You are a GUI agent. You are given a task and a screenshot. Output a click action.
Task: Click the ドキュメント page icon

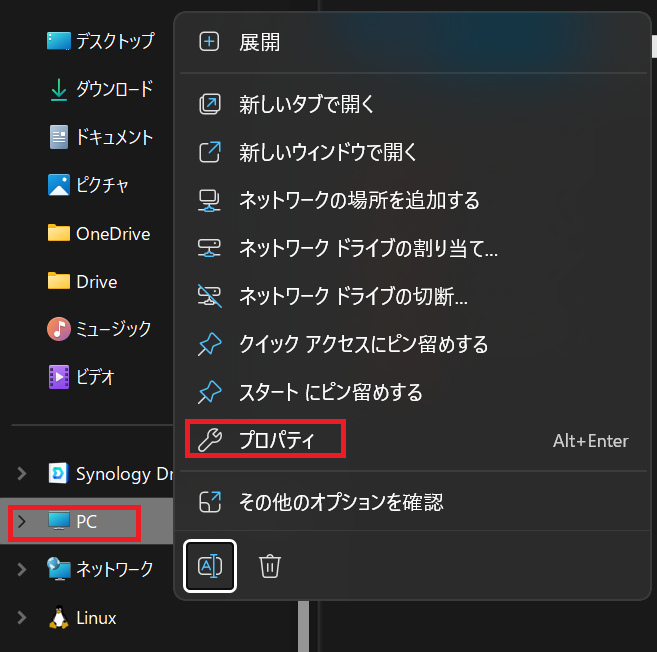pos(59,137)
